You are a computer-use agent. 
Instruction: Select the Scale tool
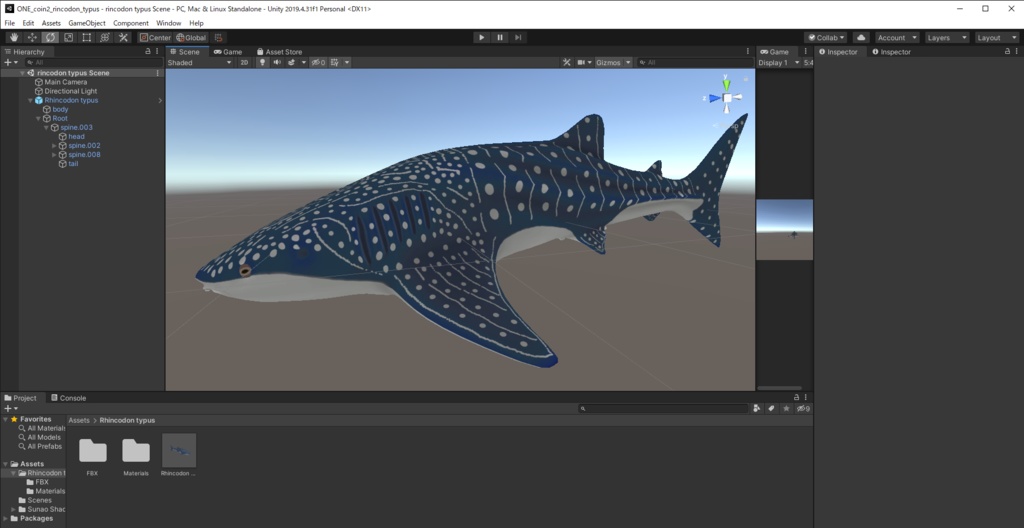(x=69, y=37)
